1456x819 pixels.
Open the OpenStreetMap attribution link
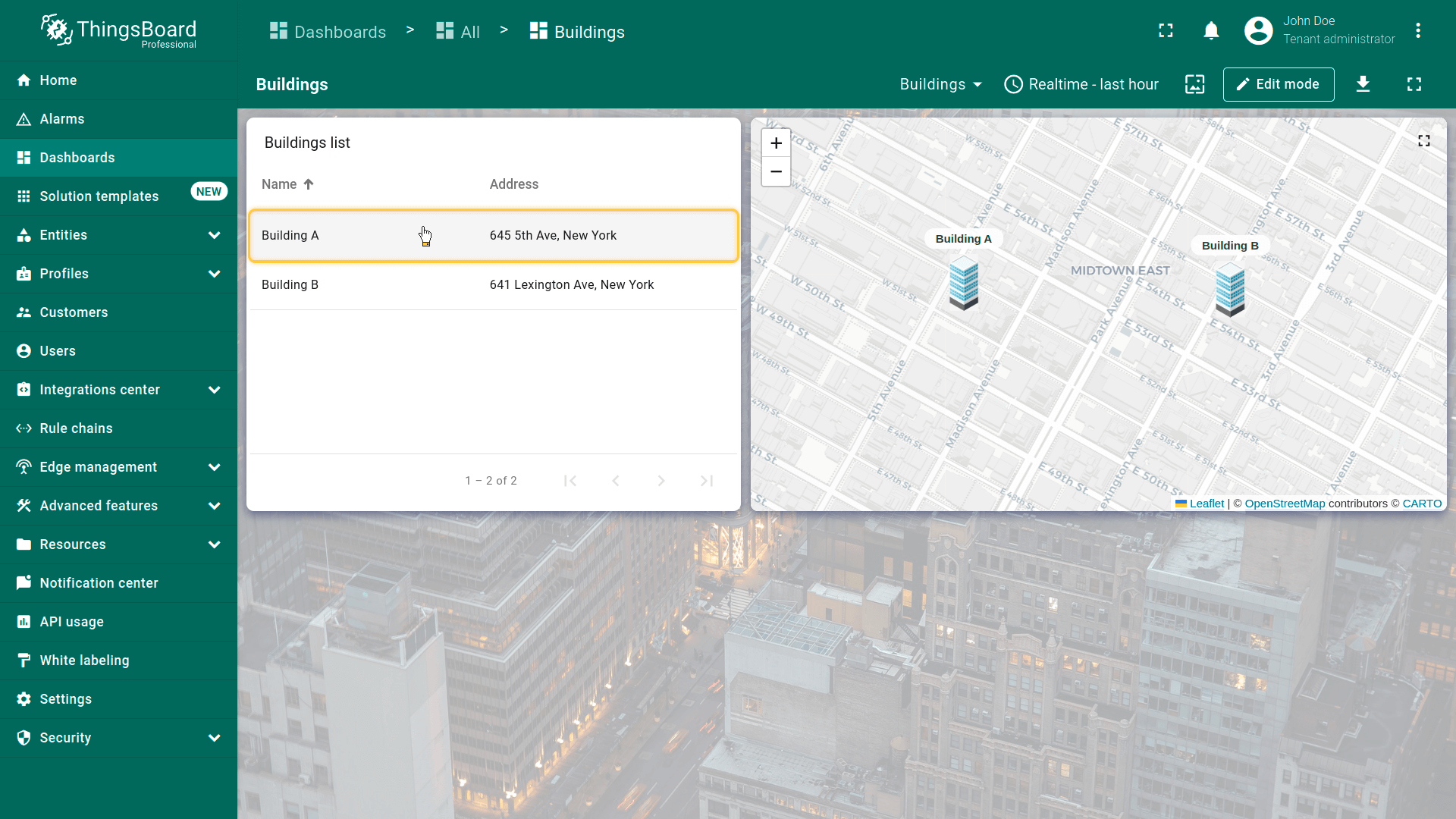click(1285, 504)
